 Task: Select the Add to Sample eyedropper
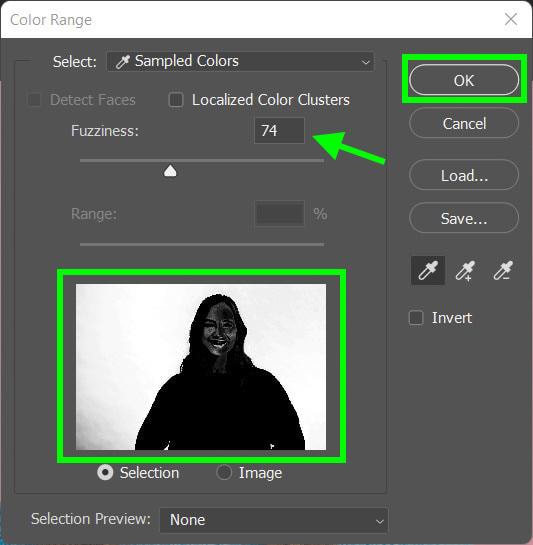[465, 270]
